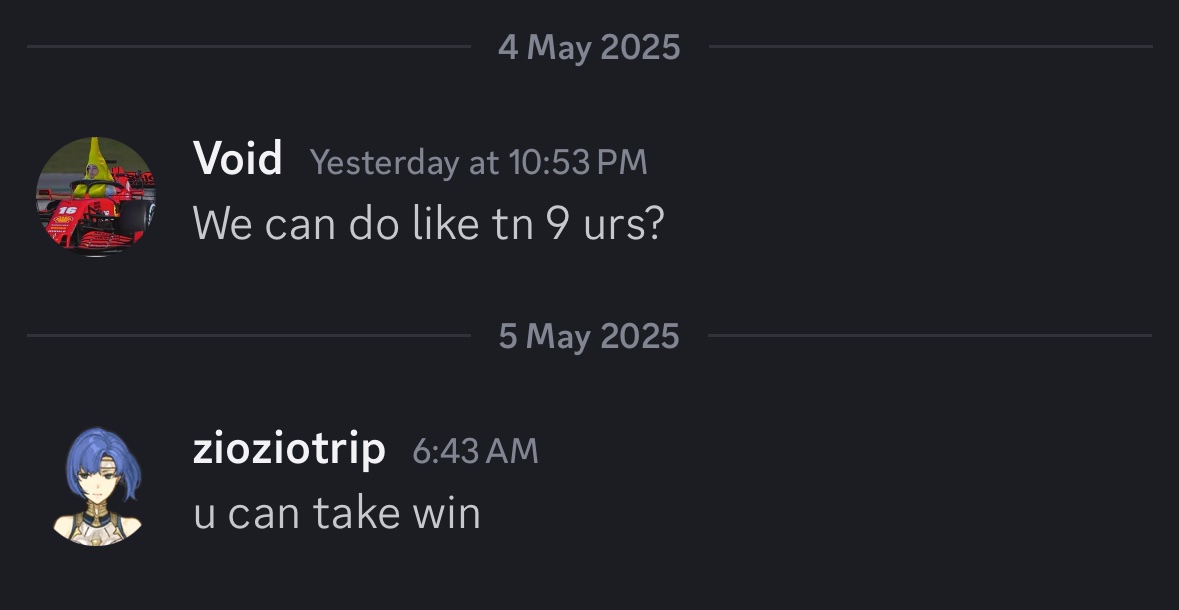Click the divider line right of 4 May 2025

(x=930, y=47)
